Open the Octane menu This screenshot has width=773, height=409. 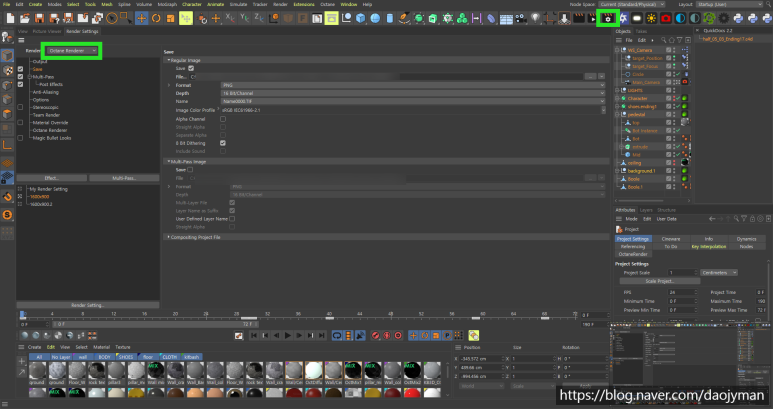[x=327, y=4]
